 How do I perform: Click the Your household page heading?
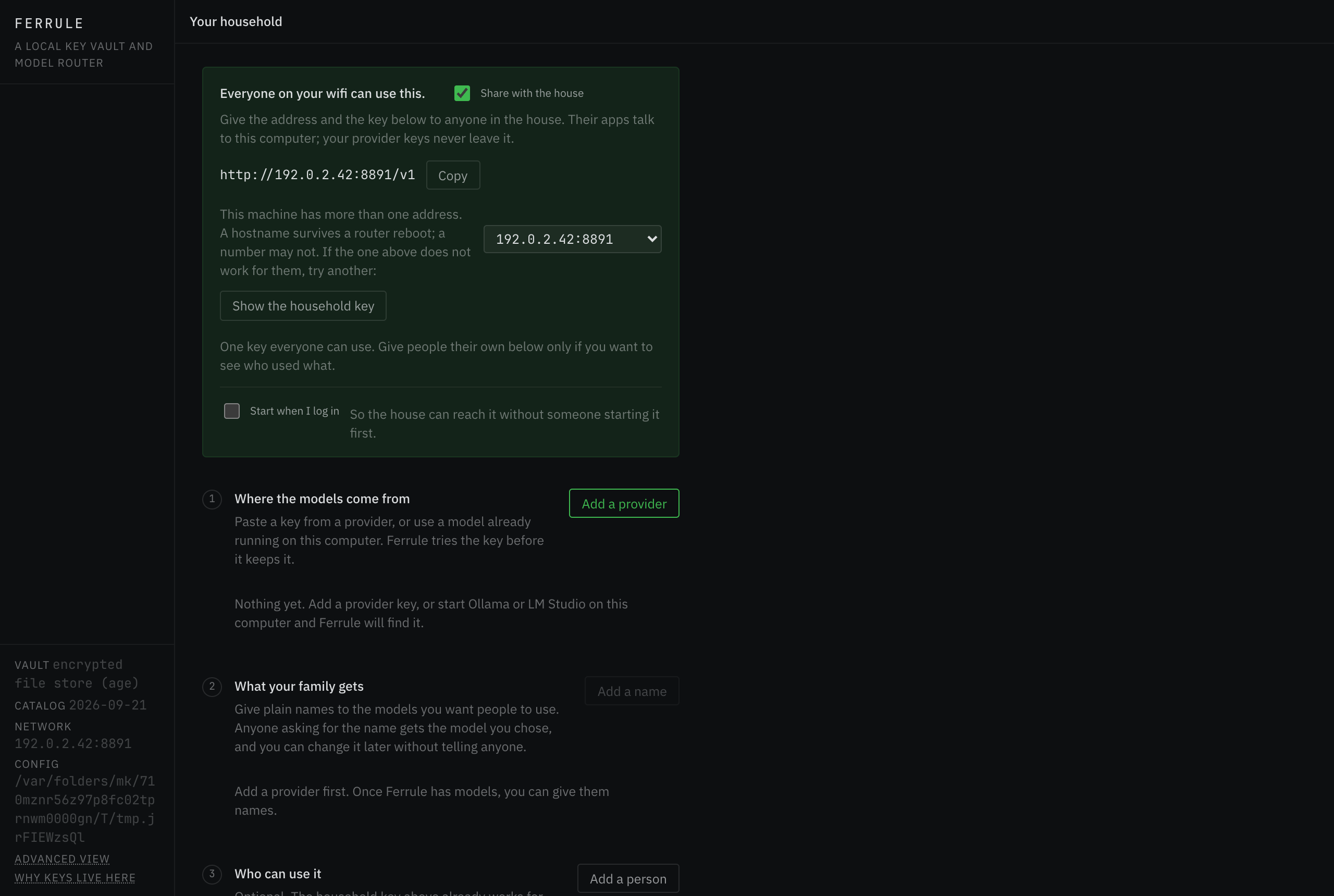pyautogui.click(x=236, y=22)
